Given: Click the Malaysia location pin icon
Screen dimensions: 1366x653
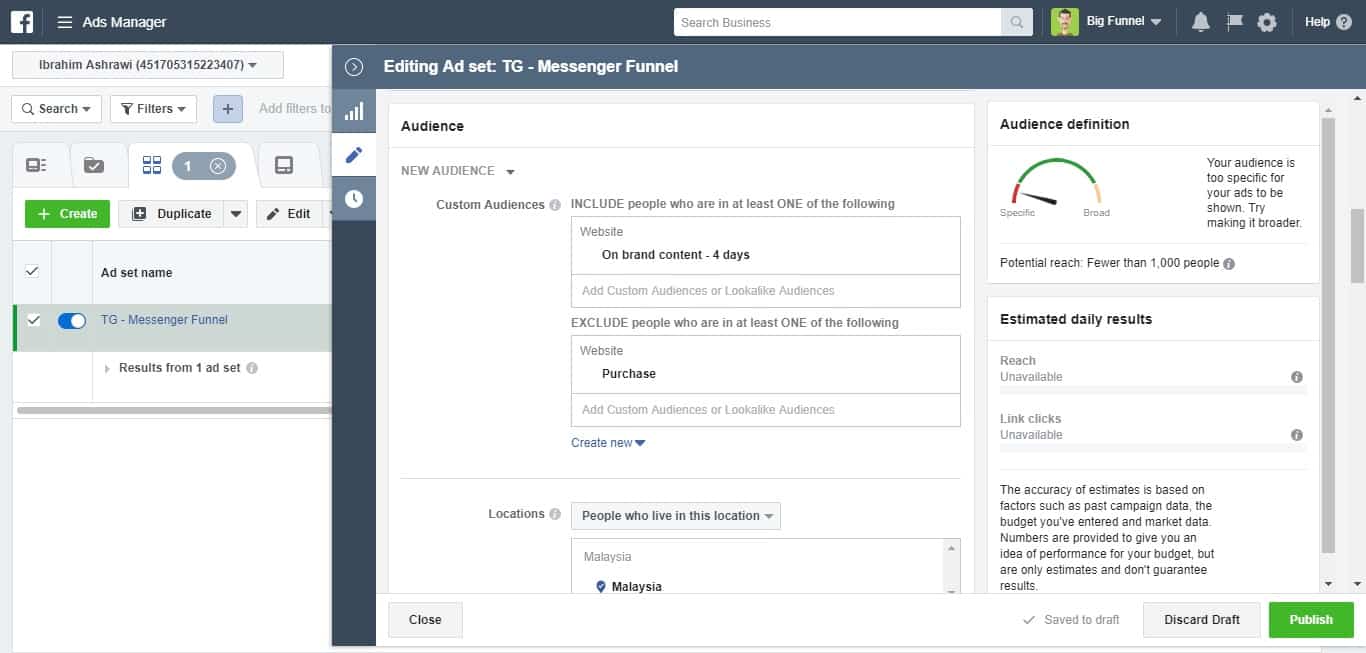Looking at the screenshot, I should point(600,587).
